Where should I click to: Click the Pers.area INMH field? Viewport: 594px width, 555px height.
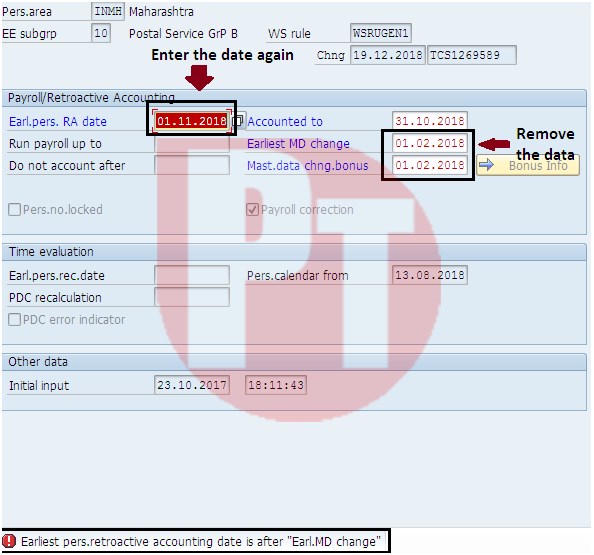(x=108, y=11)
